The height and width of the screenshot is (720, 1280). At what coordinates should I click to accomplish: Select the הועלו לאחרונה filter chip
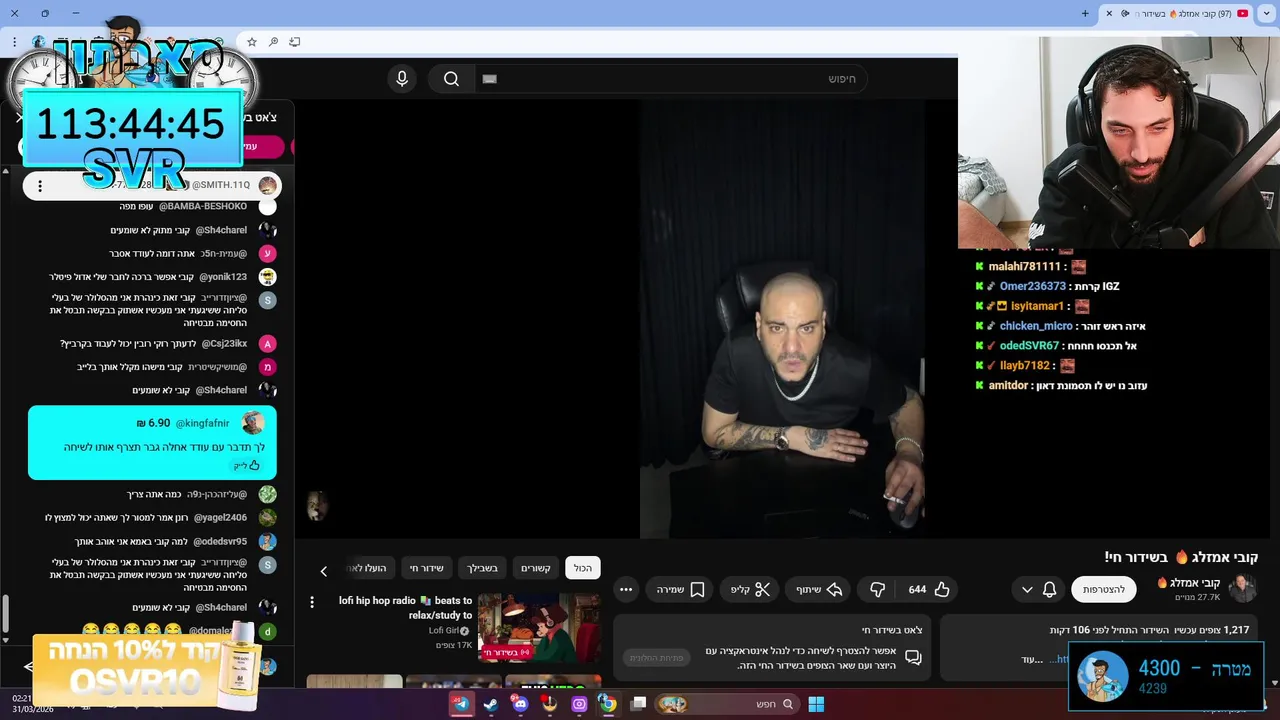click(368, 568)
